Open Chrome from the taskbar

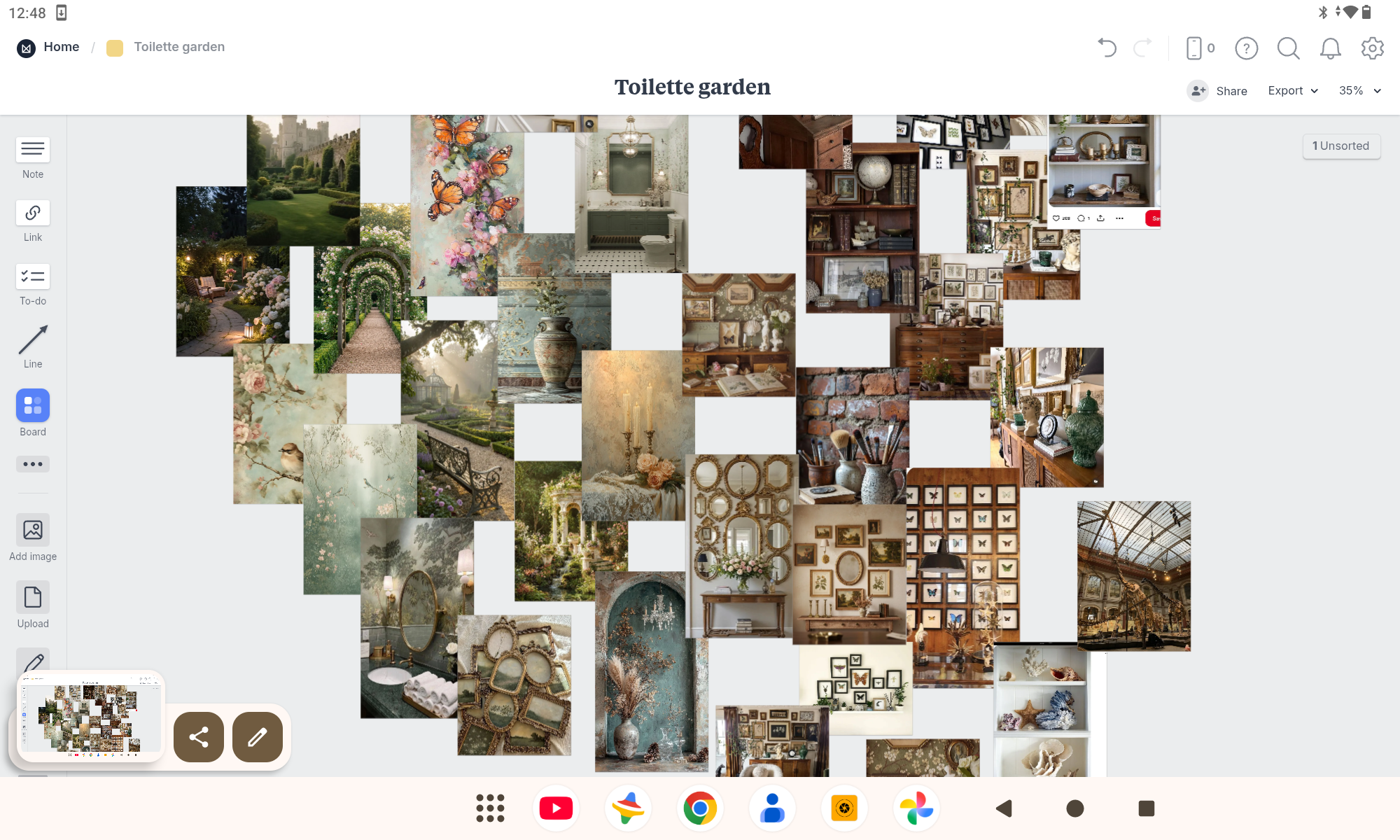coord(700,808)
